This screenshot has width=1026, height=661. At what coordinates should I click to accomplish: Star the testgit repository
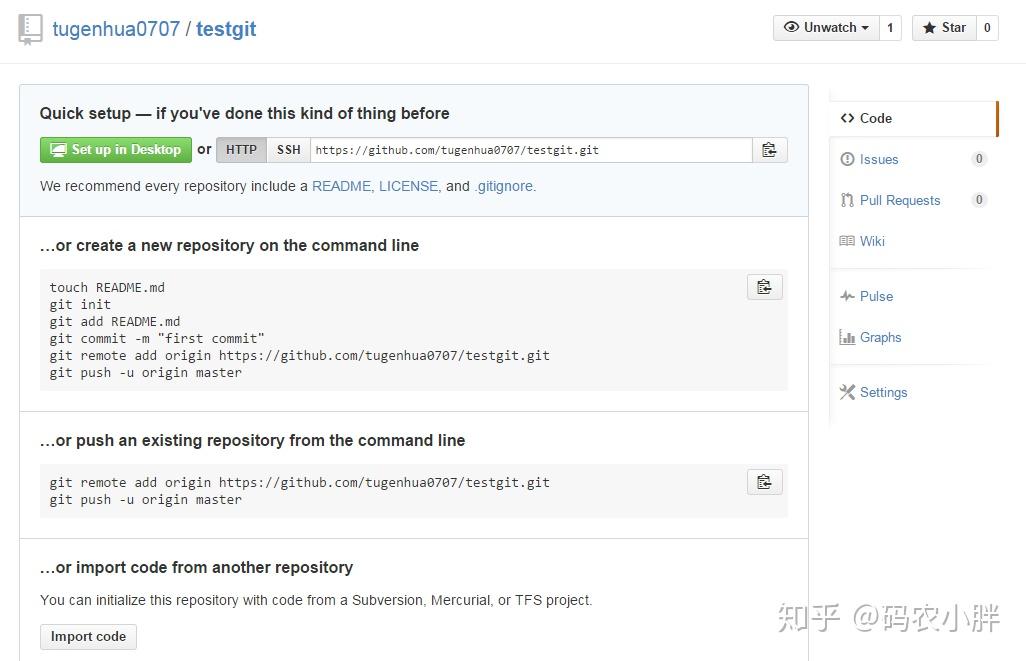click(944, 27)
